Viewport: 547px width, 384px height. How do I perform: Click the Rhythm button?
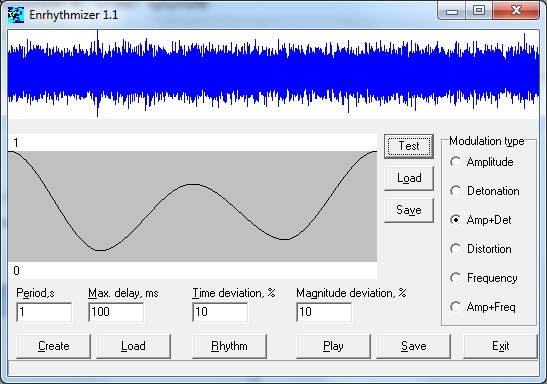coord(229,346)
